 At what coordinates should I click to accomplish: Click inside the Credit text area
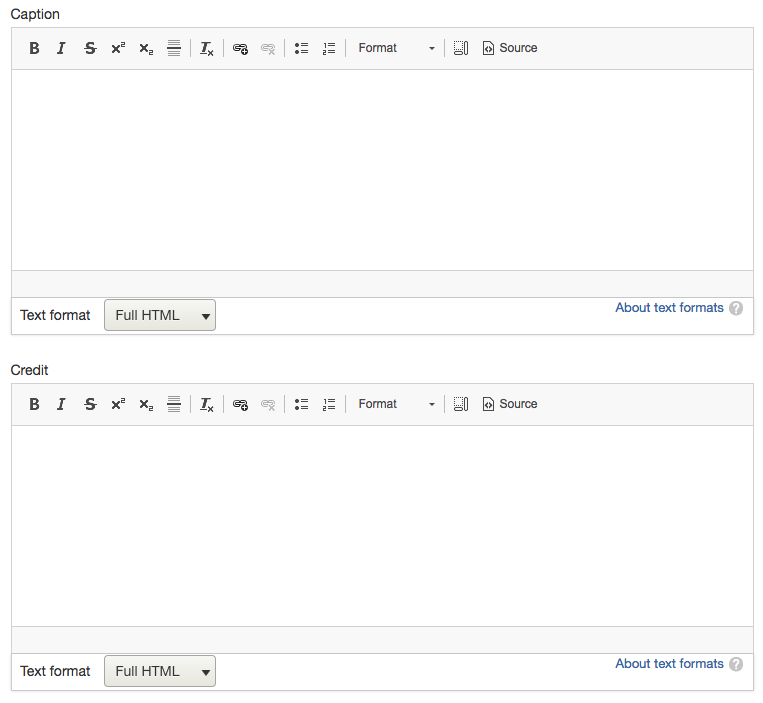click(x=382, y=525)
